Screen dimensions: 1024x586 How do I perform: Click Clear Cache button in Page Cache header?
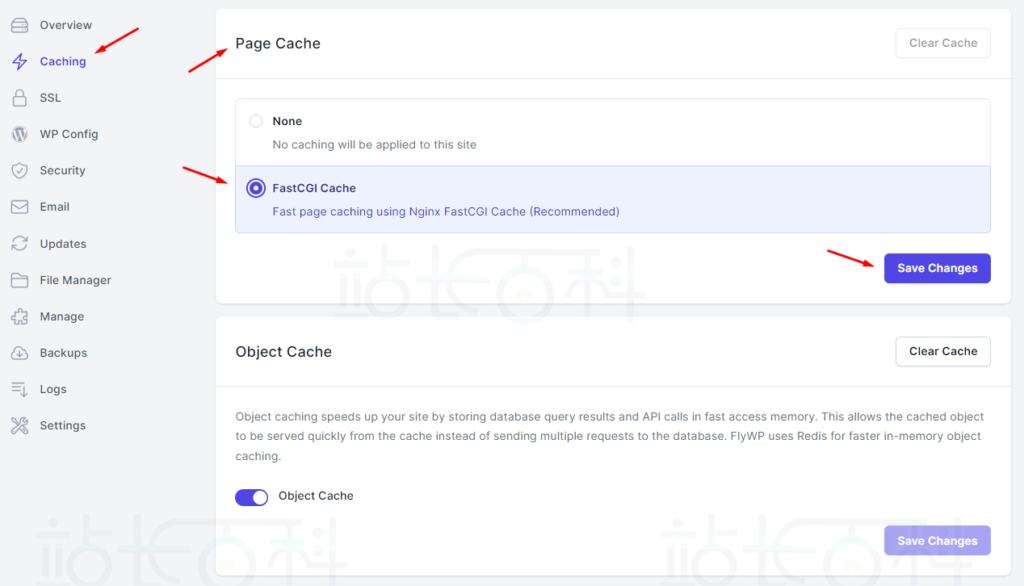[x=943, y=43]
